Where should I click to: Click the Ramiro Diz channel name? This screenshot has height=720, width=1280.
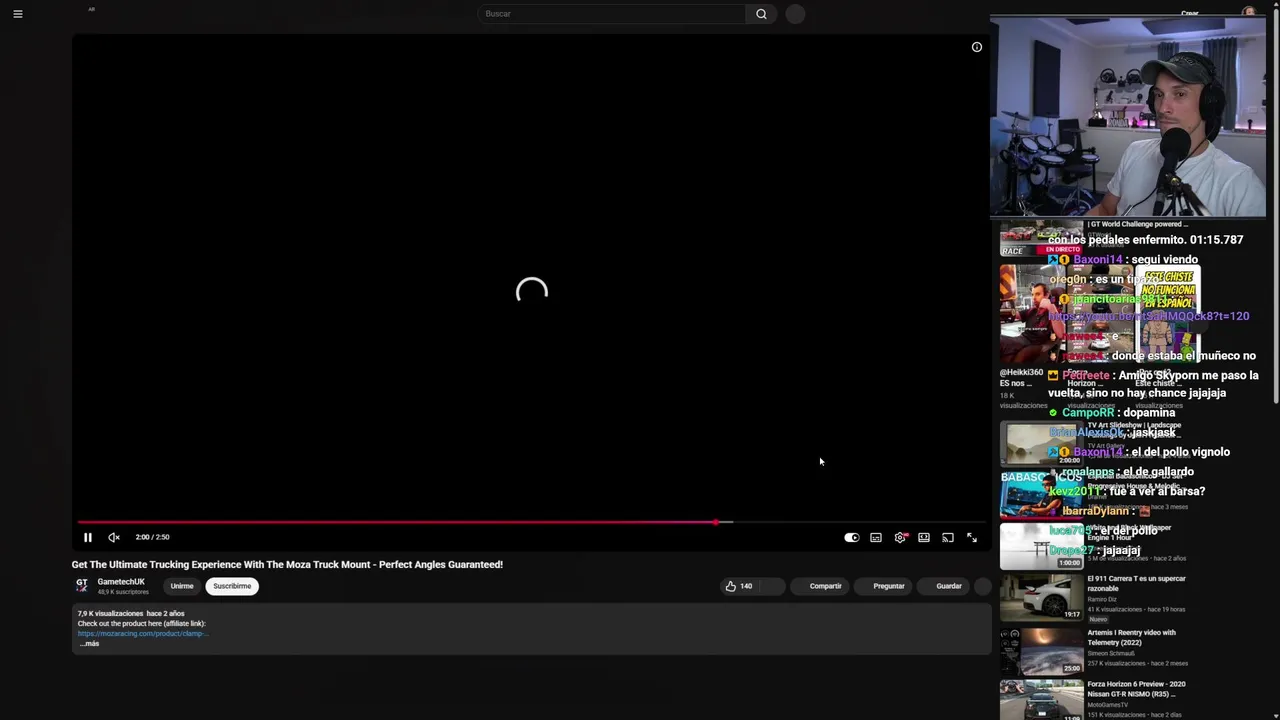pos(1101,600)
